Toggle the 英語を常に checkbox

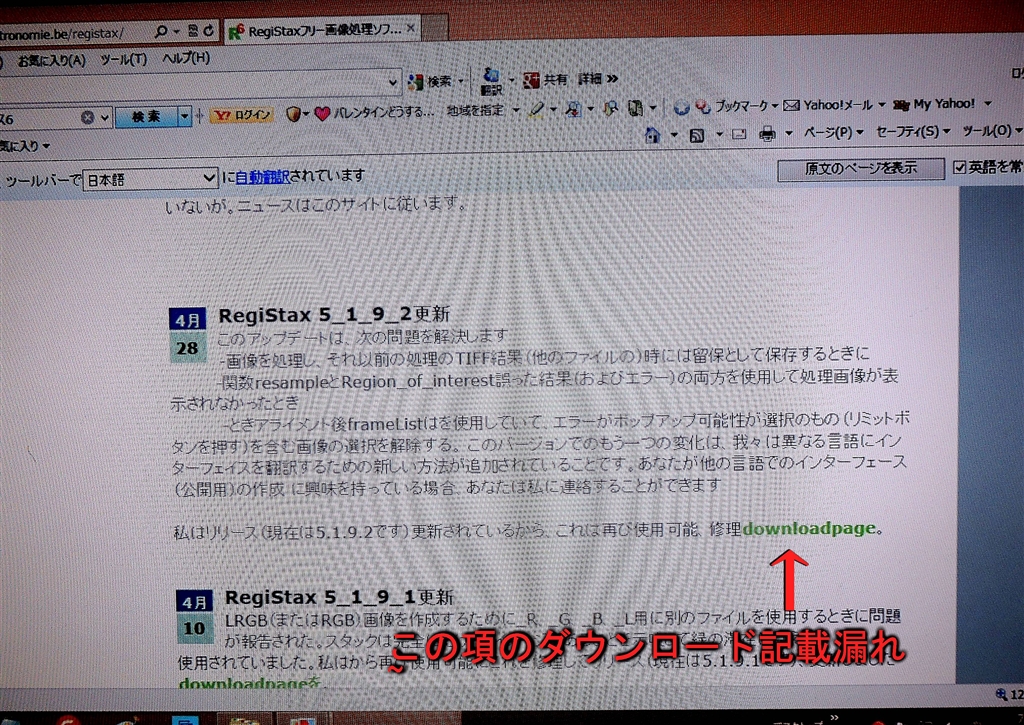coord(959,168)
